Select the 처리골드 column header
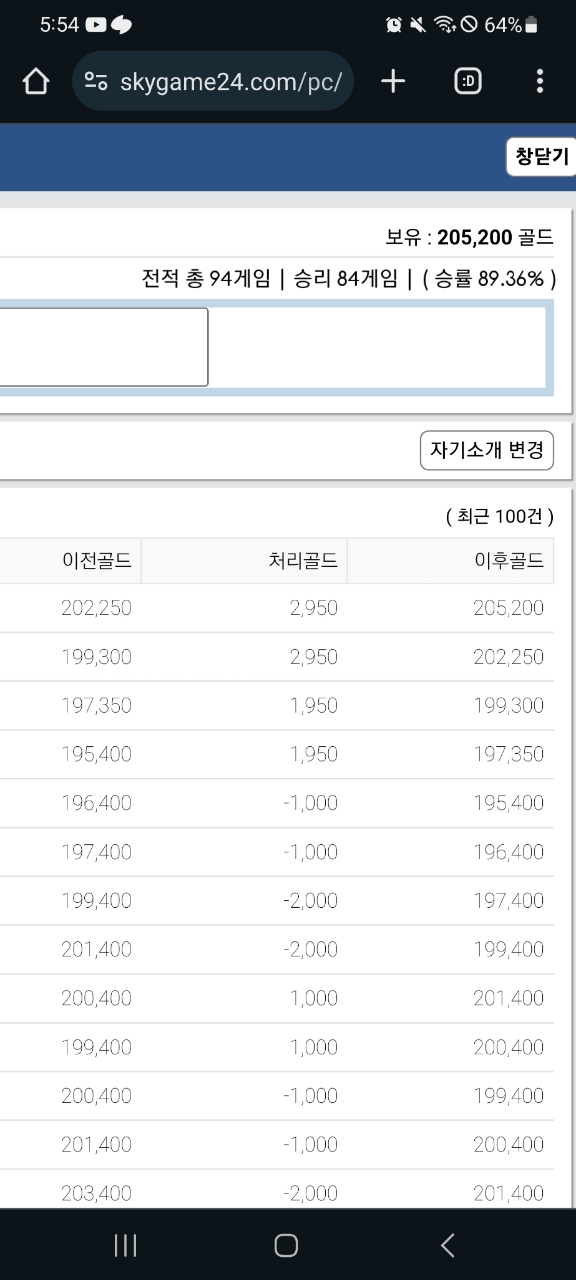This screenshot has height=1280, width=576. (244, 561)
